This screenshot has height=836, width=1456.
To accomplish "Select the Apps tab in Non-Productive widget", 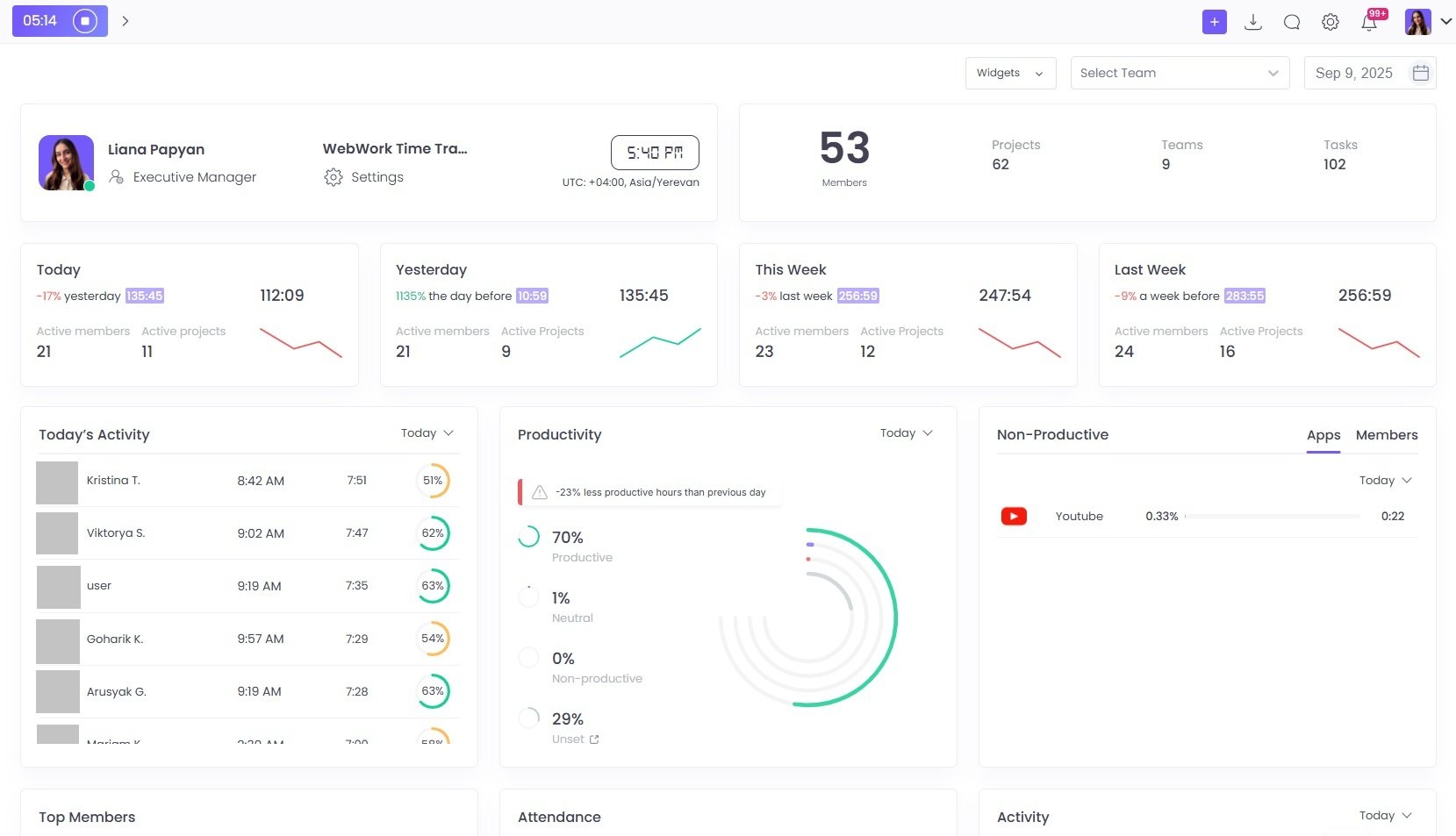I will (x=1323, y=435).
